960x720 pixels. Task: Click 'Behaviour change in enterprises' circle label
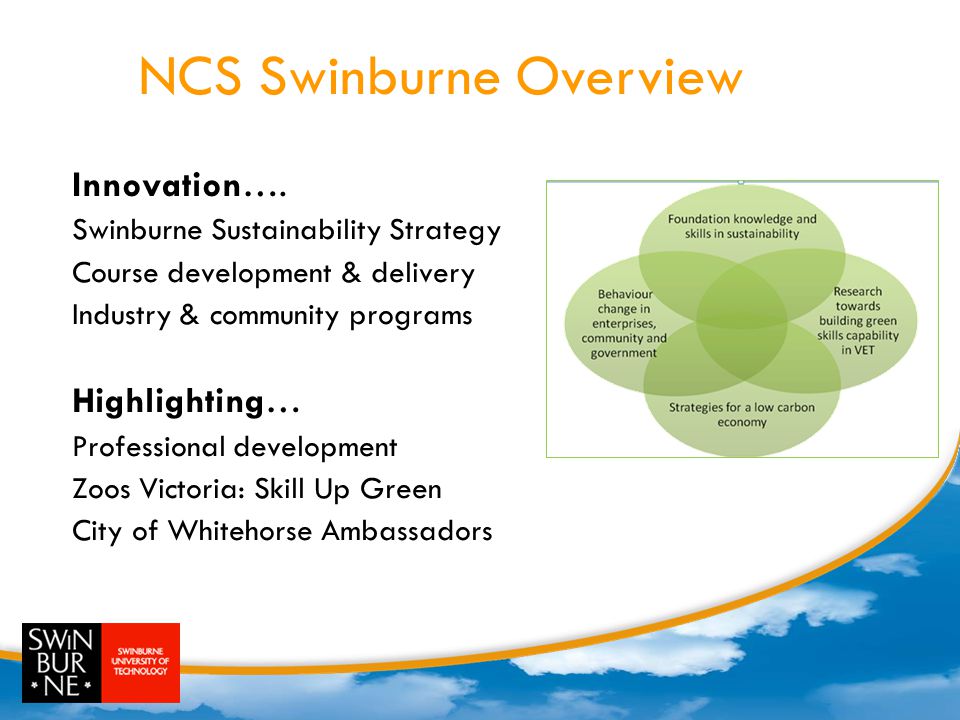click(x=623, y=323)
